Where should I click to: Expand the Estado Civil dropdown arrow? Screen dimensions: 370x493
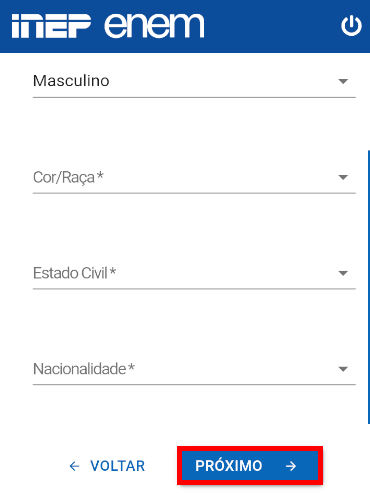343,273
